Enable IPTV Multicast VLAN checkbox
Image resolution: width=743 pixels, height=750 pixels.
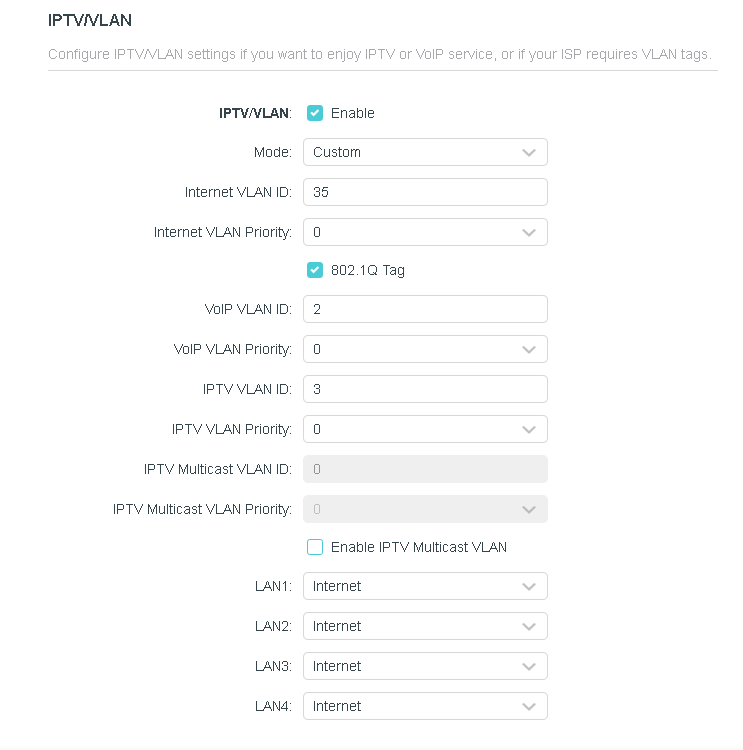point(315,547)
